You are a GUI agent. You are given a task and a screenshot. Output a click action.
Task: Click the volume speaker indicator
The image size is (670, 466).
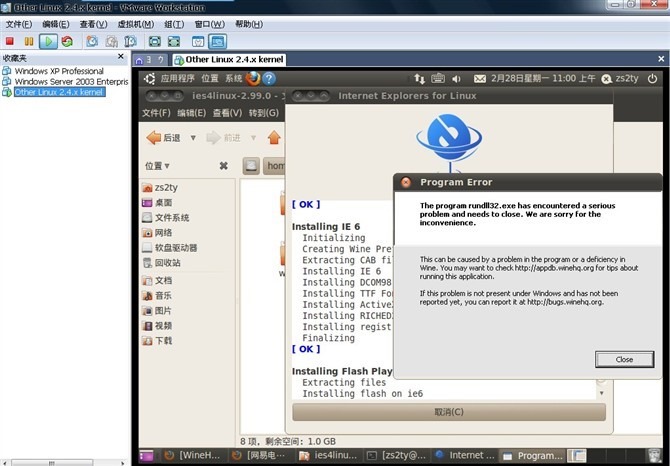pyautogui.click(x=456, y=79)
